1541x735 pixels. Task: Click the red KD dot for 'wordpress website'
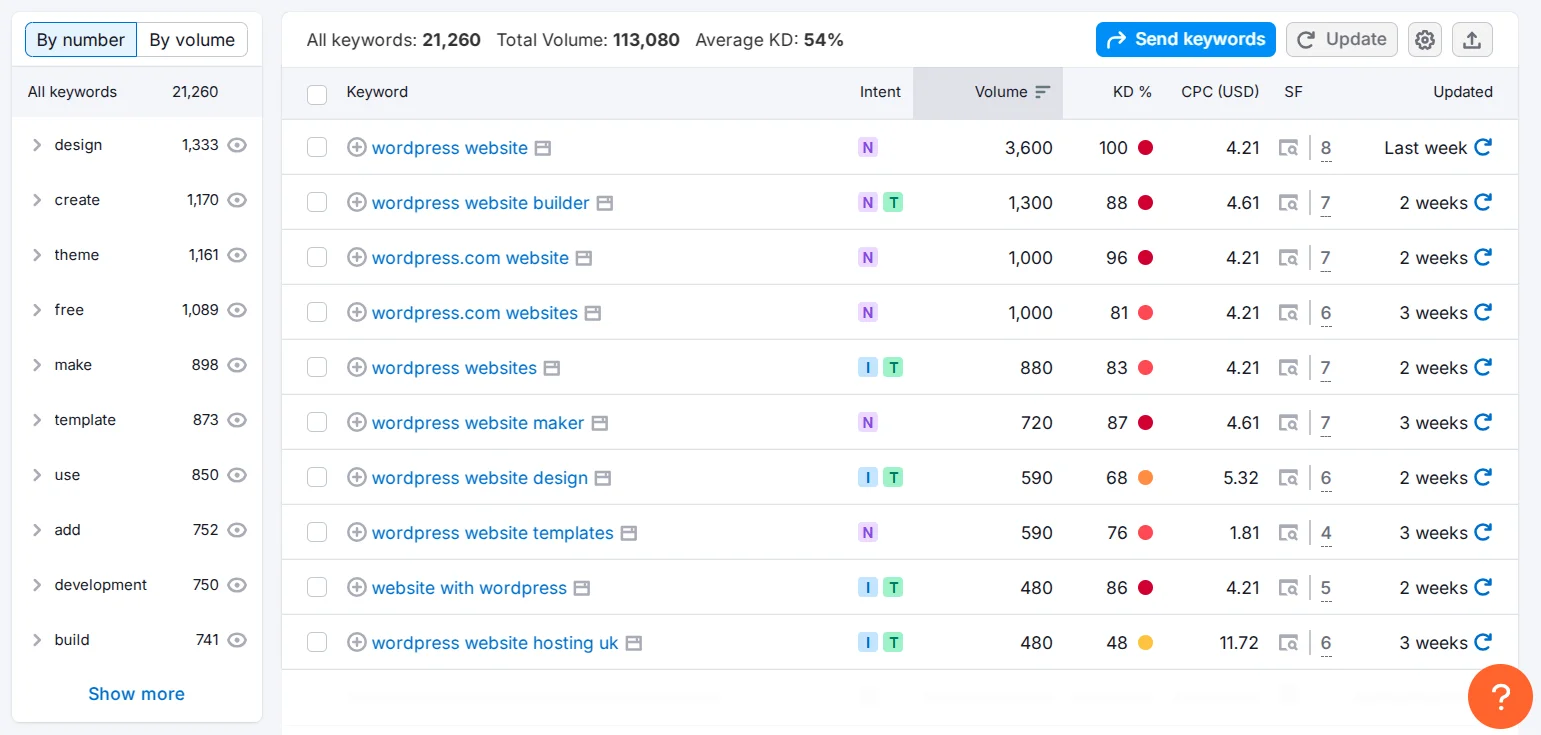click(1145, 148)
